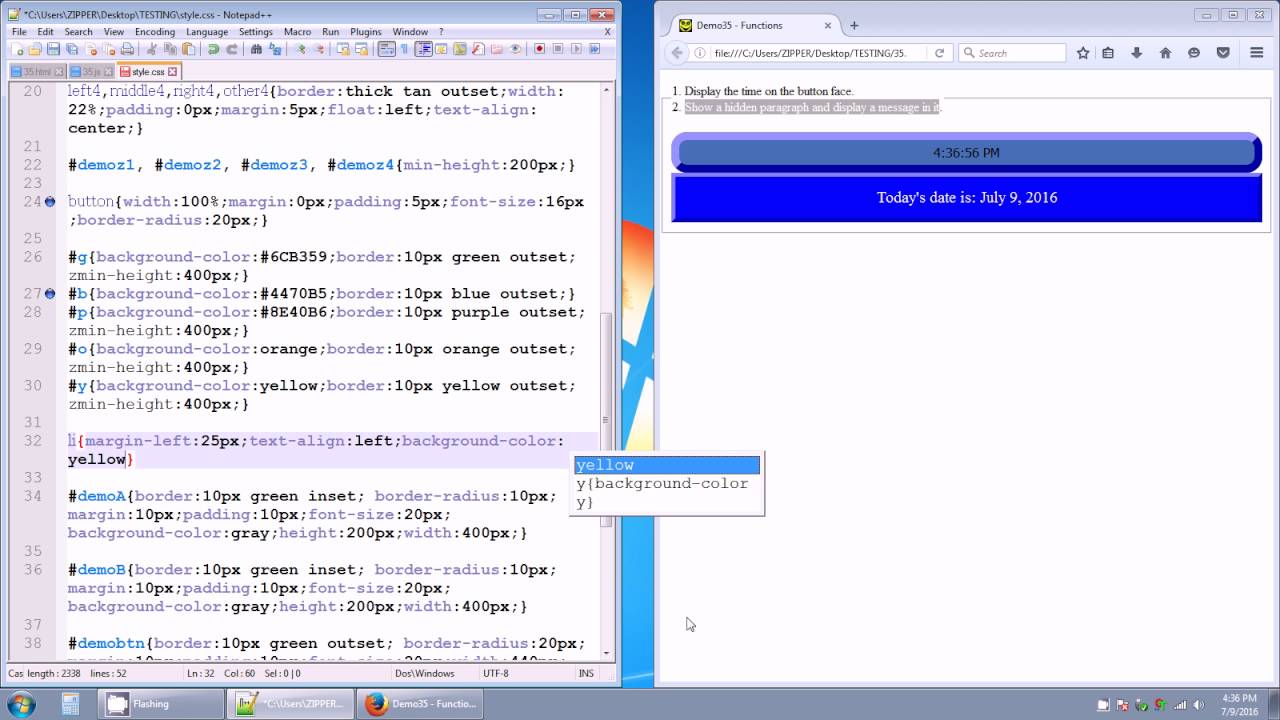Toggle bookmark on line 24
This screenshot has height=720, width=1280.
pos(50,202)
